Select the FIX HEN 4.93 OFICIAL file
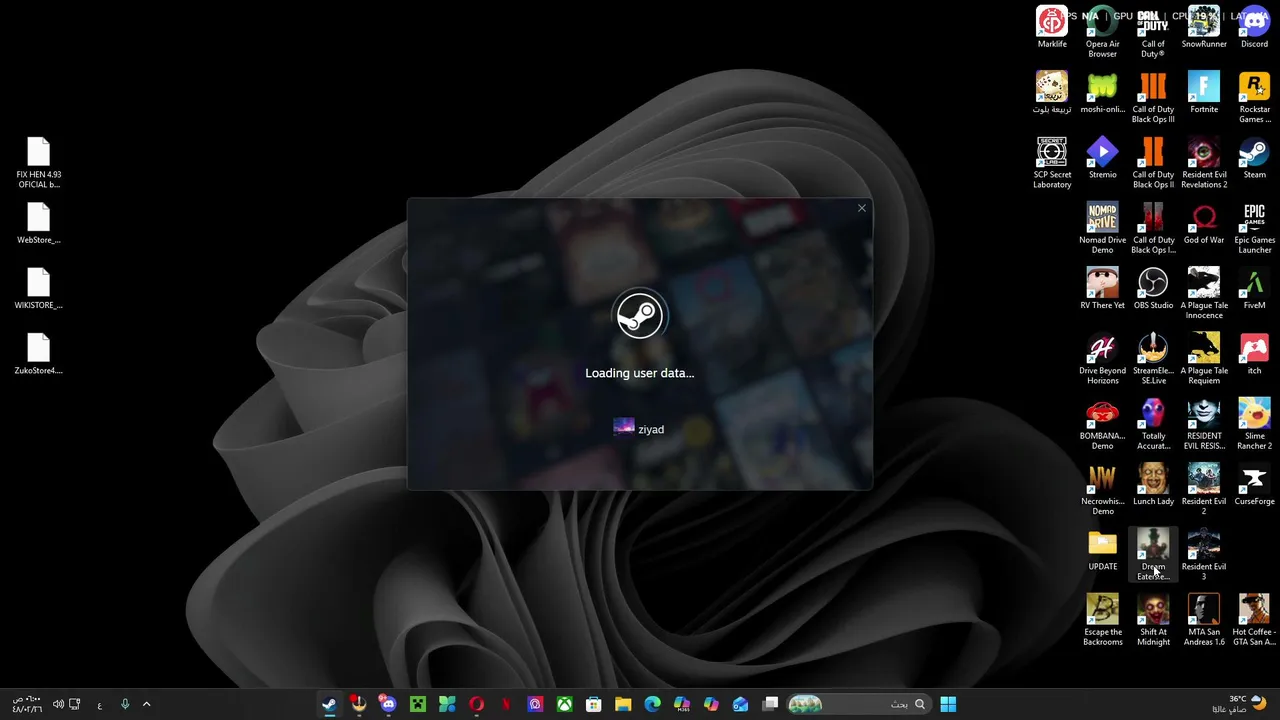The height and width of the screenshot is (720, 1280). pos(39,163)
